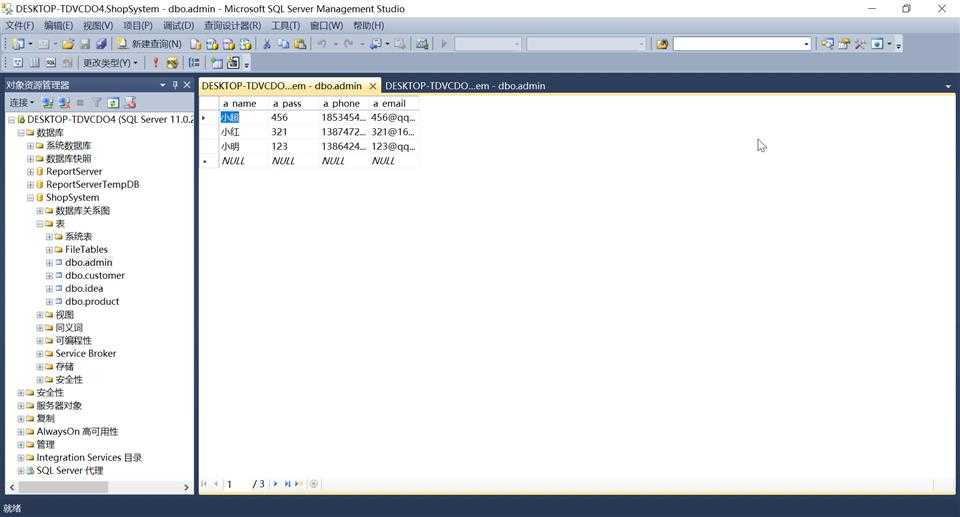The width and height of the screenshot is (960, 517).
Task: Expand the 视图 folder
Action: pyautogui.click(x=40, y=315)
